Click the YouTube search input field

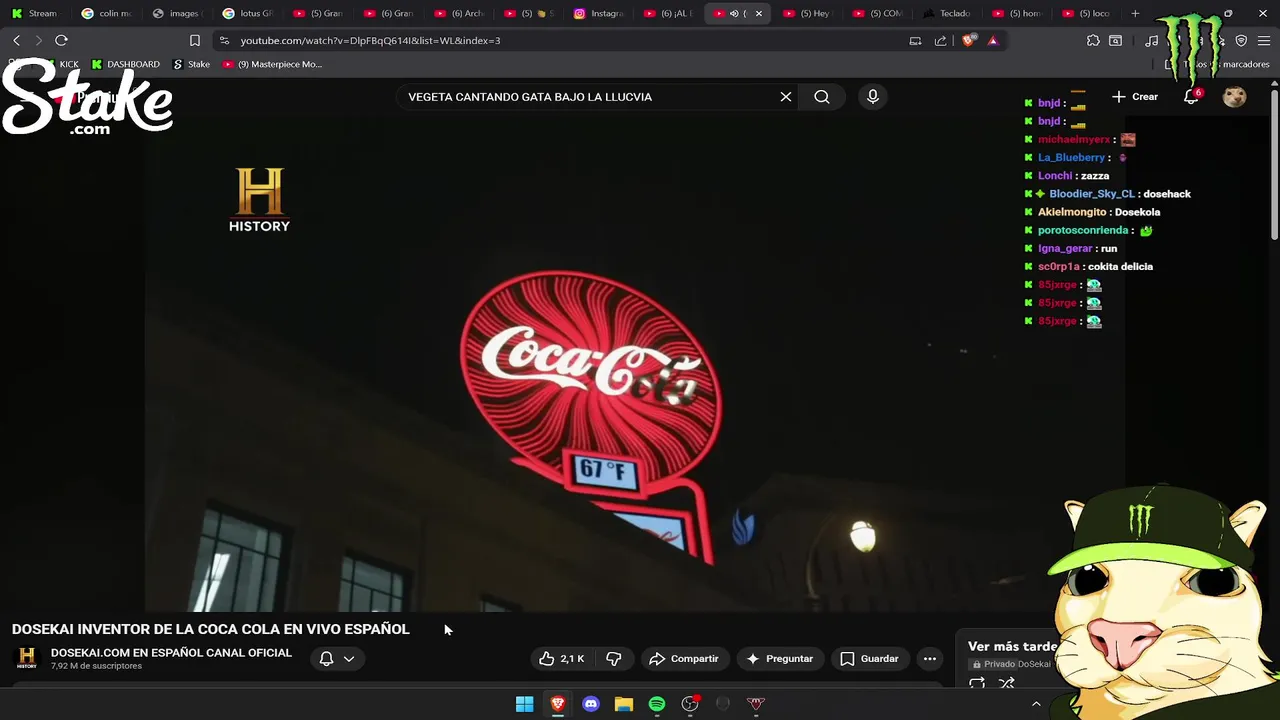click(590, 97)
